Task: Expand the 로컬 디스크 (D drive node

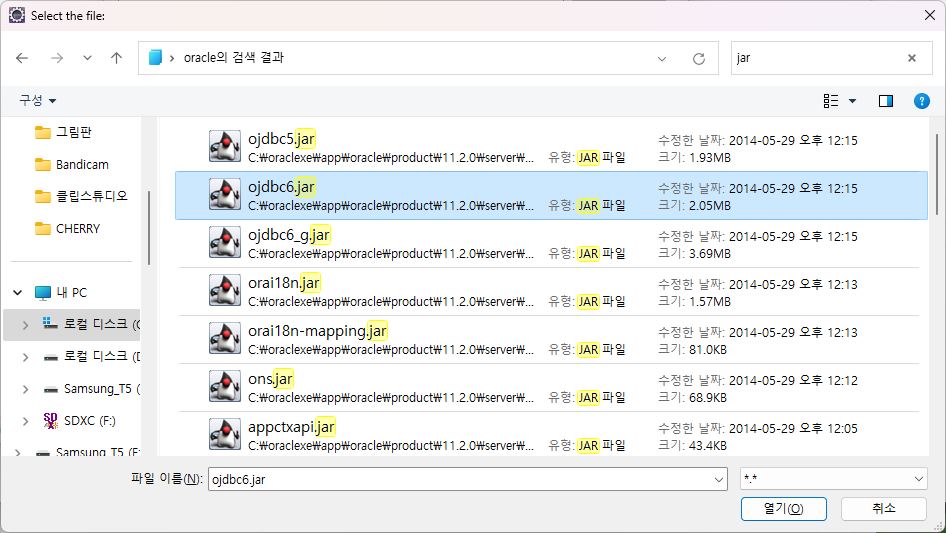Action: coord(25,357)
